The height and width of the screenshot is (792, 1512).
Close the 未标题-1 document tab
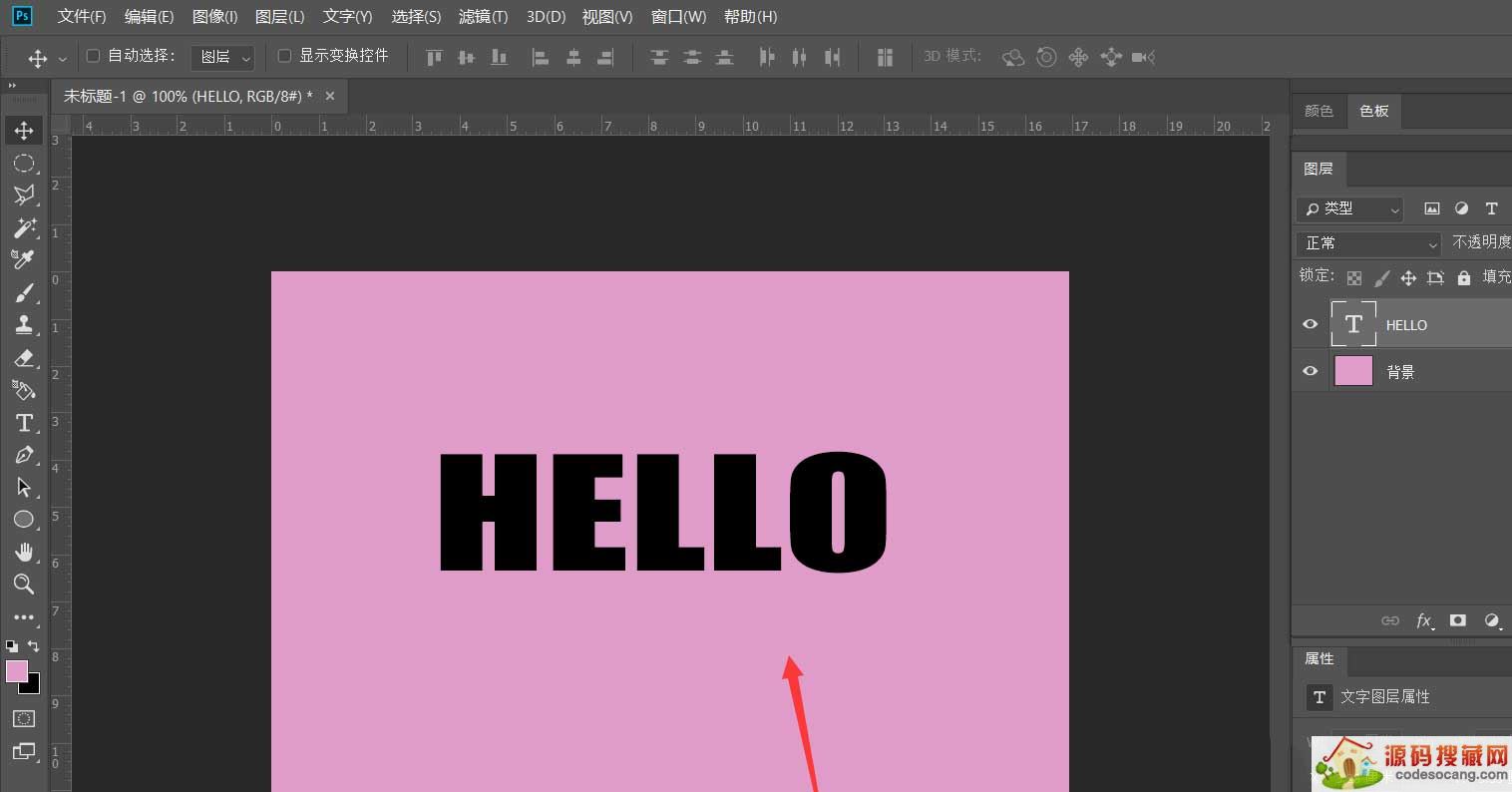pos(330,96)
